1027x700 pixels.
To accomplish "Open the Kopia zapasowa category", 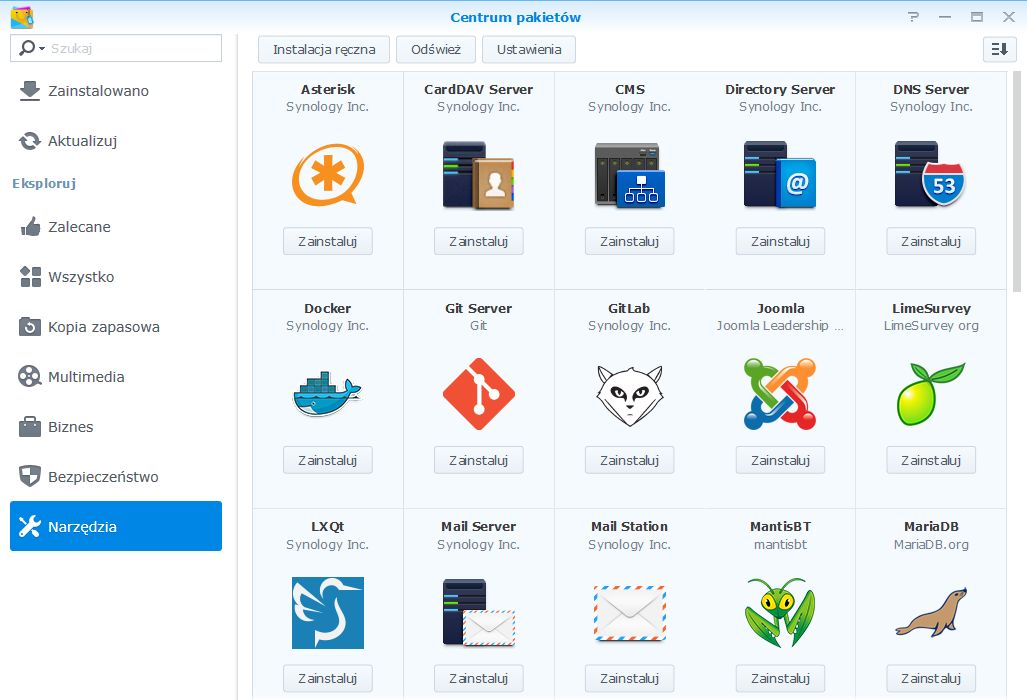I will (x=116, y=327).
